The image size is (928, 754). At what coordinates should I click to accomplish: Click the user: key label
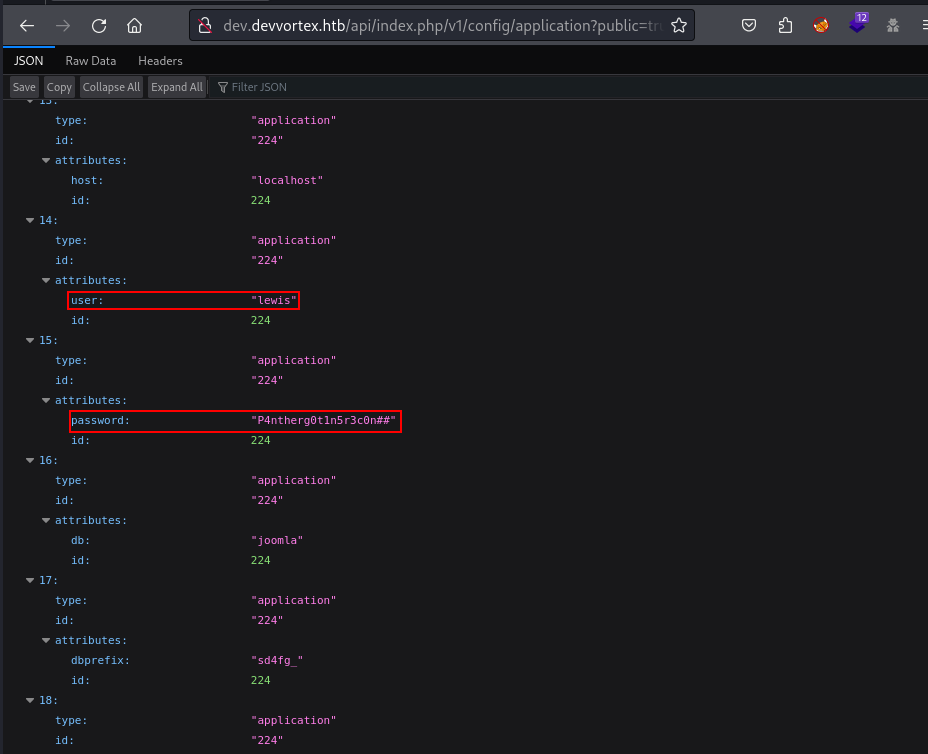pyautogui.click(x=87, y=300)
